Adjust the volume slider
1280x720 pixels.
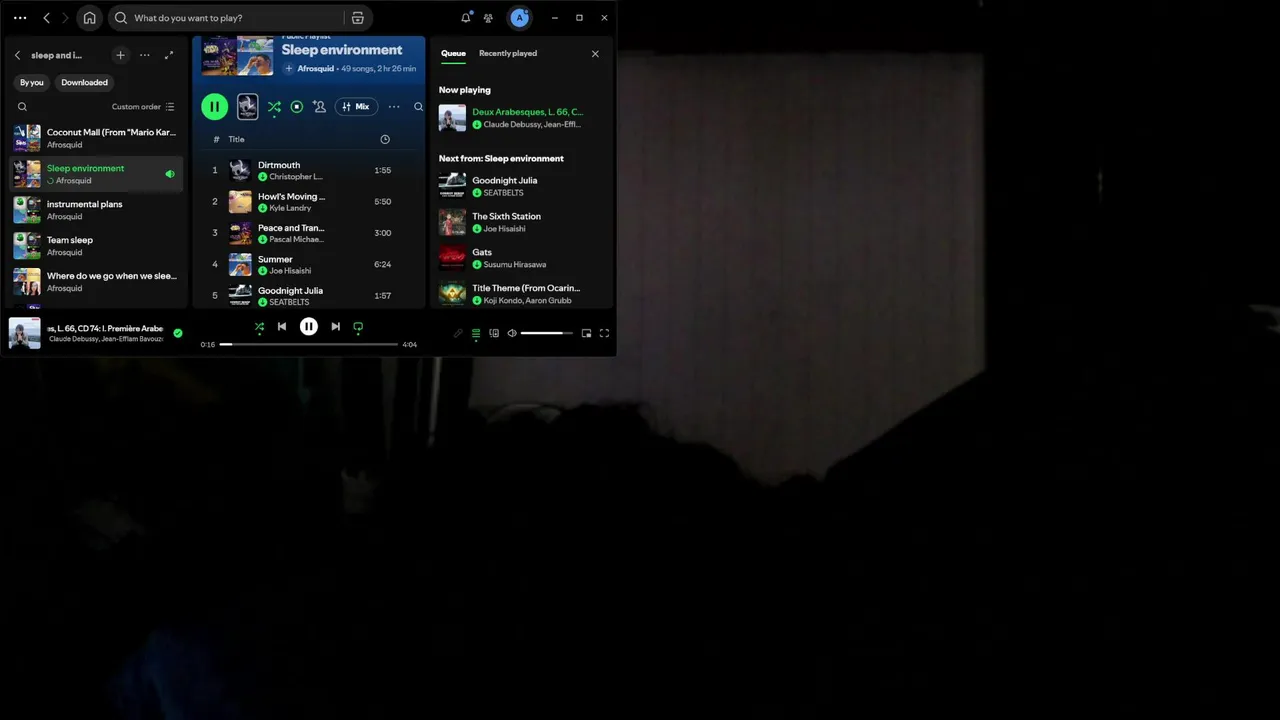tap(547, 333)
